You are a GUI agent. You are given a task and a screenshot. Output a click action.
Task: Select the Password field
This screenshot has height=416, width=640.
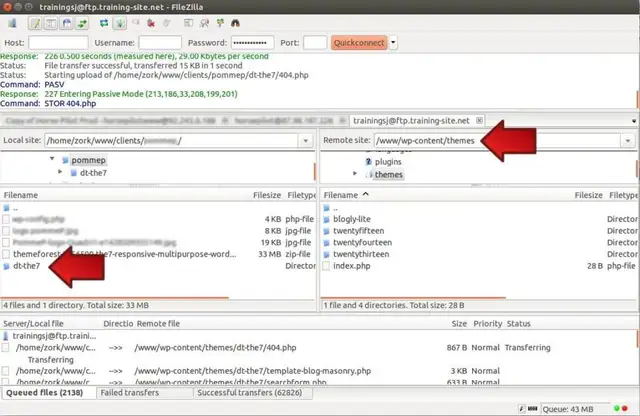click(x=252, y=42)
